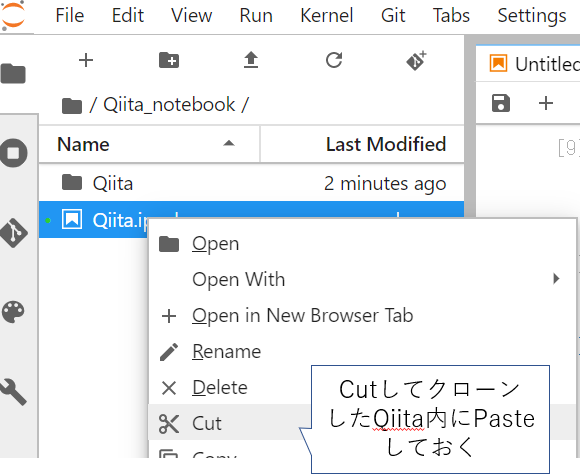Click the New Launcher plus icon
Screen dimensions: 588x476
tap(86, 60)
